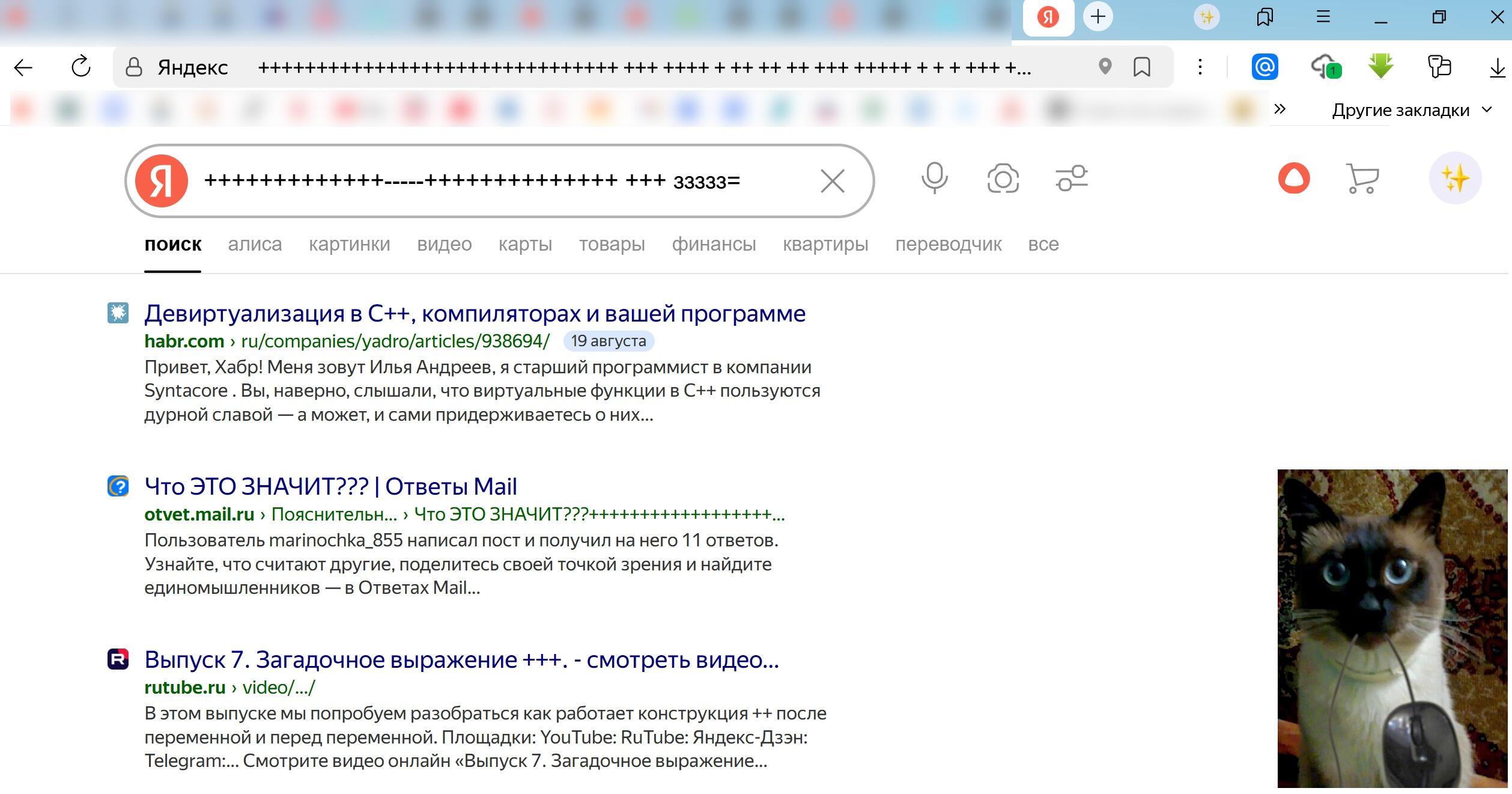The height and width of the screenshot is (794, 1512).
Task: Open camera image search
Action: pos(1003,179)
